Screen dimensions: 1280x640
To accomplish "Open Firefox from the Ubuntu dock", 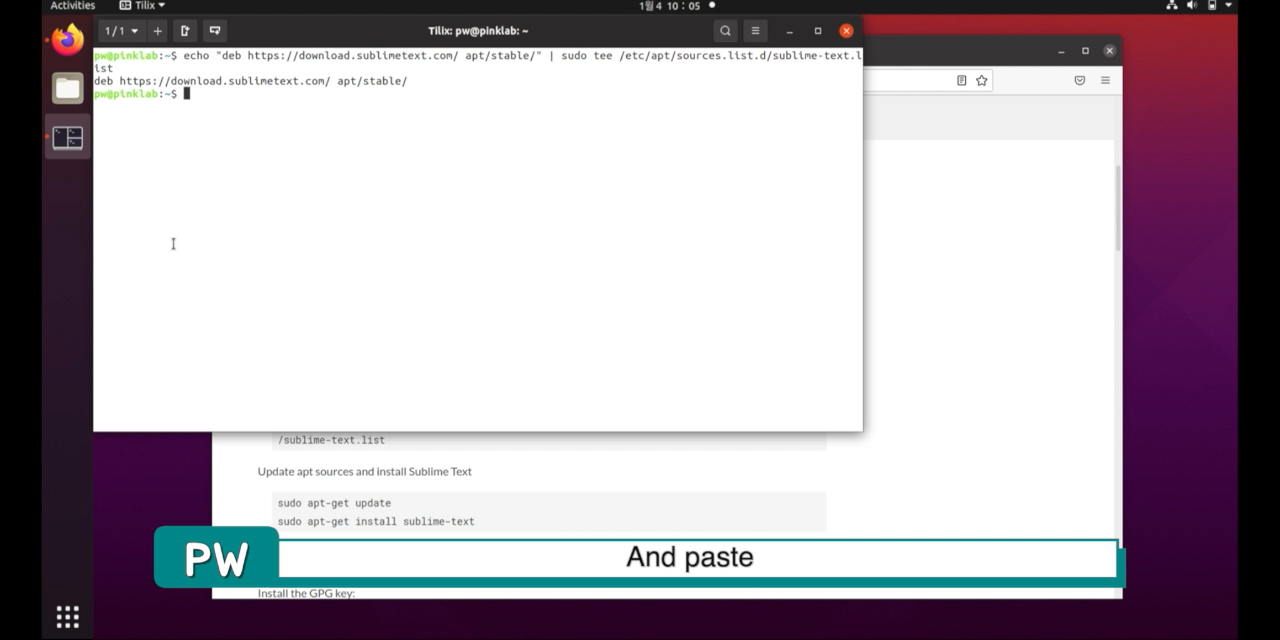I will click(68, 40).
